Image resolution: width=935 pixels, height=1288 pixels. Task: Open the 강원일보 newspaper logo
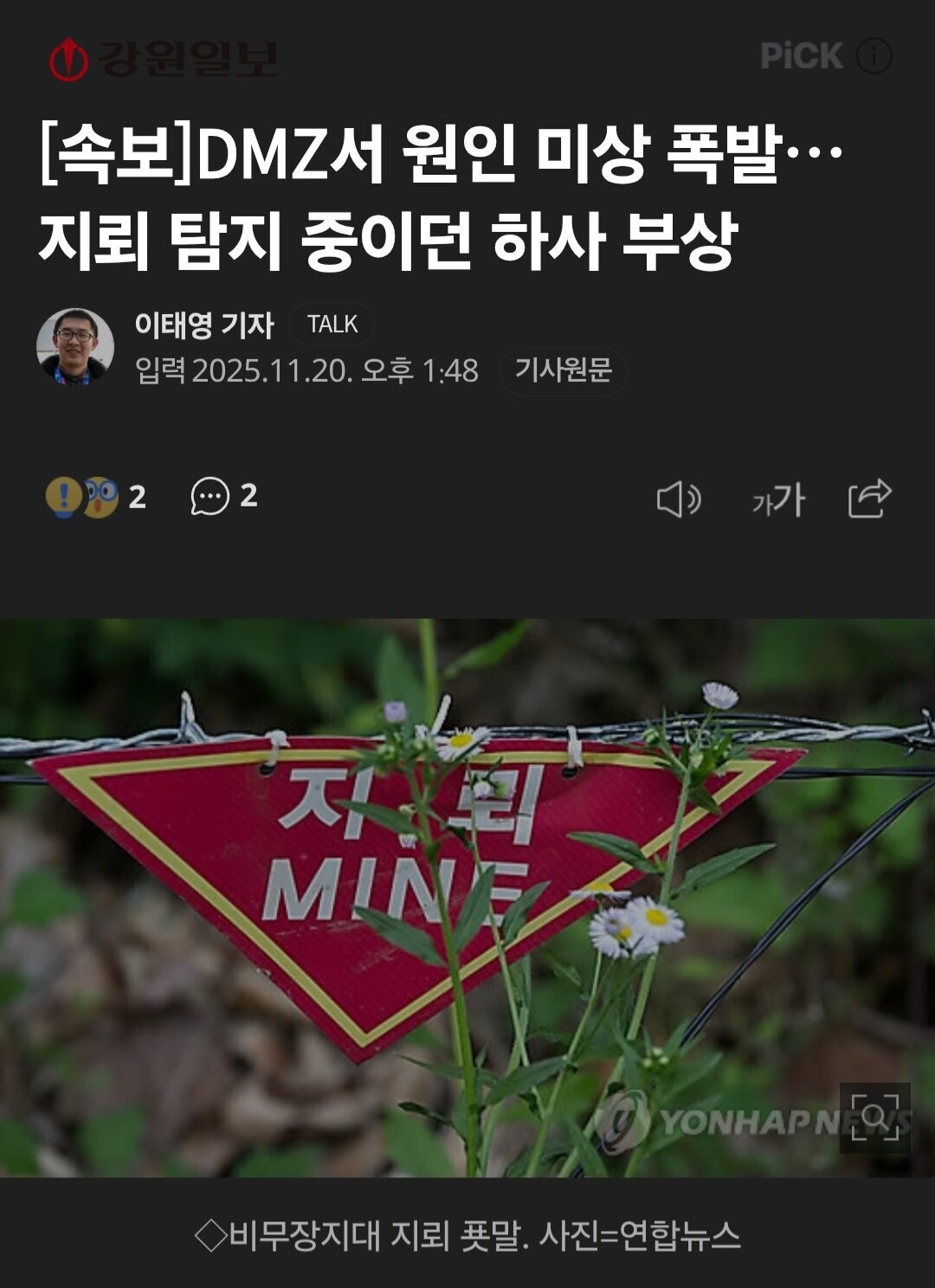pos(164,59)
